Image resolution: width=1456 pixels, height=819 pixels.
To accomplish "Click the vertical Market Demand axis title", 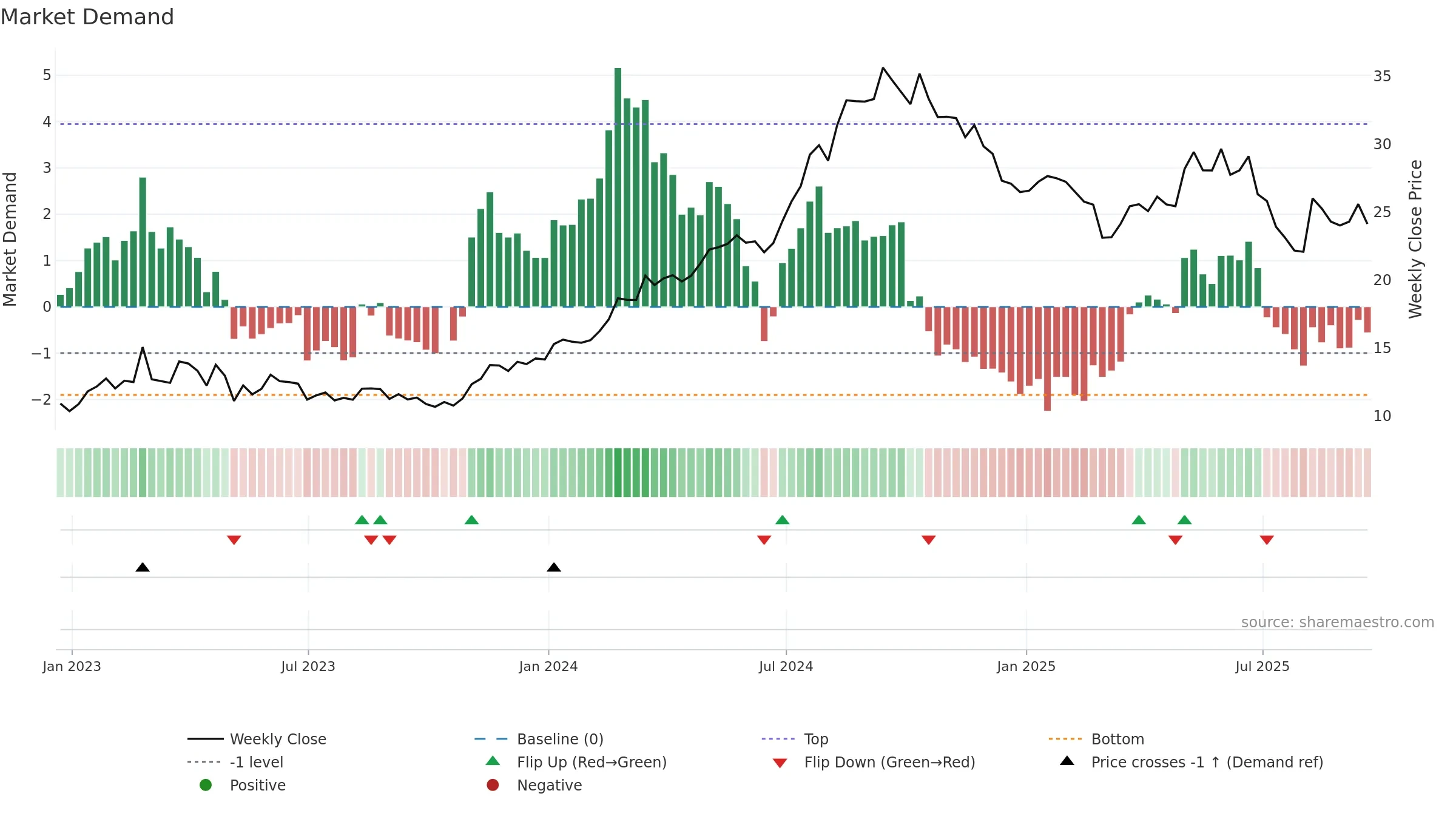I will coord(10,239).
